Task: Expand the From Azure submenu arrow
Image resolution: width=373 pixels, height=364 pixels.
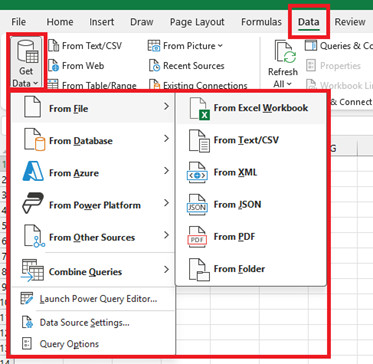Action: click(166, 171)
